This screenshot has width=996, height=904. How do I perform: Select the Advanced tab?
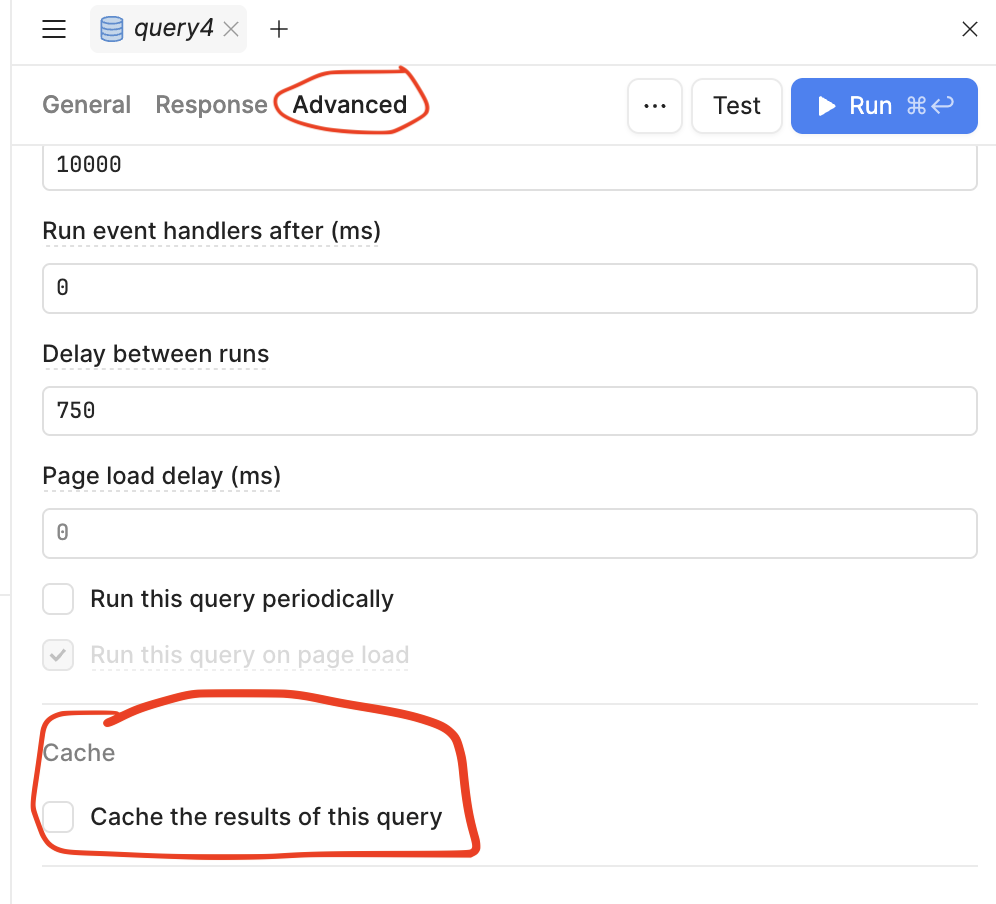pos(350,105)
